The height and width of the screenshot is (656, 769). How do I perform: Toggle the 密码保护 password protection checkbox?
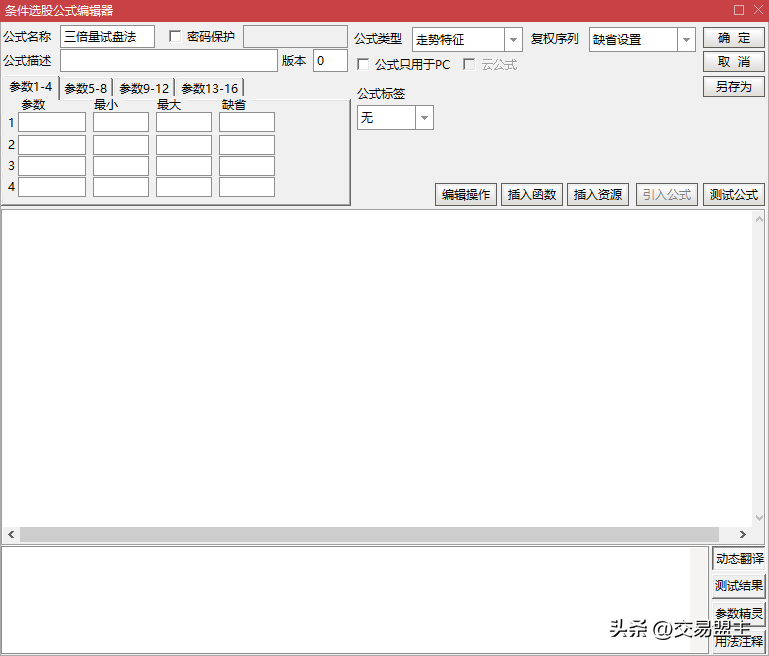[x=175, y=36]
